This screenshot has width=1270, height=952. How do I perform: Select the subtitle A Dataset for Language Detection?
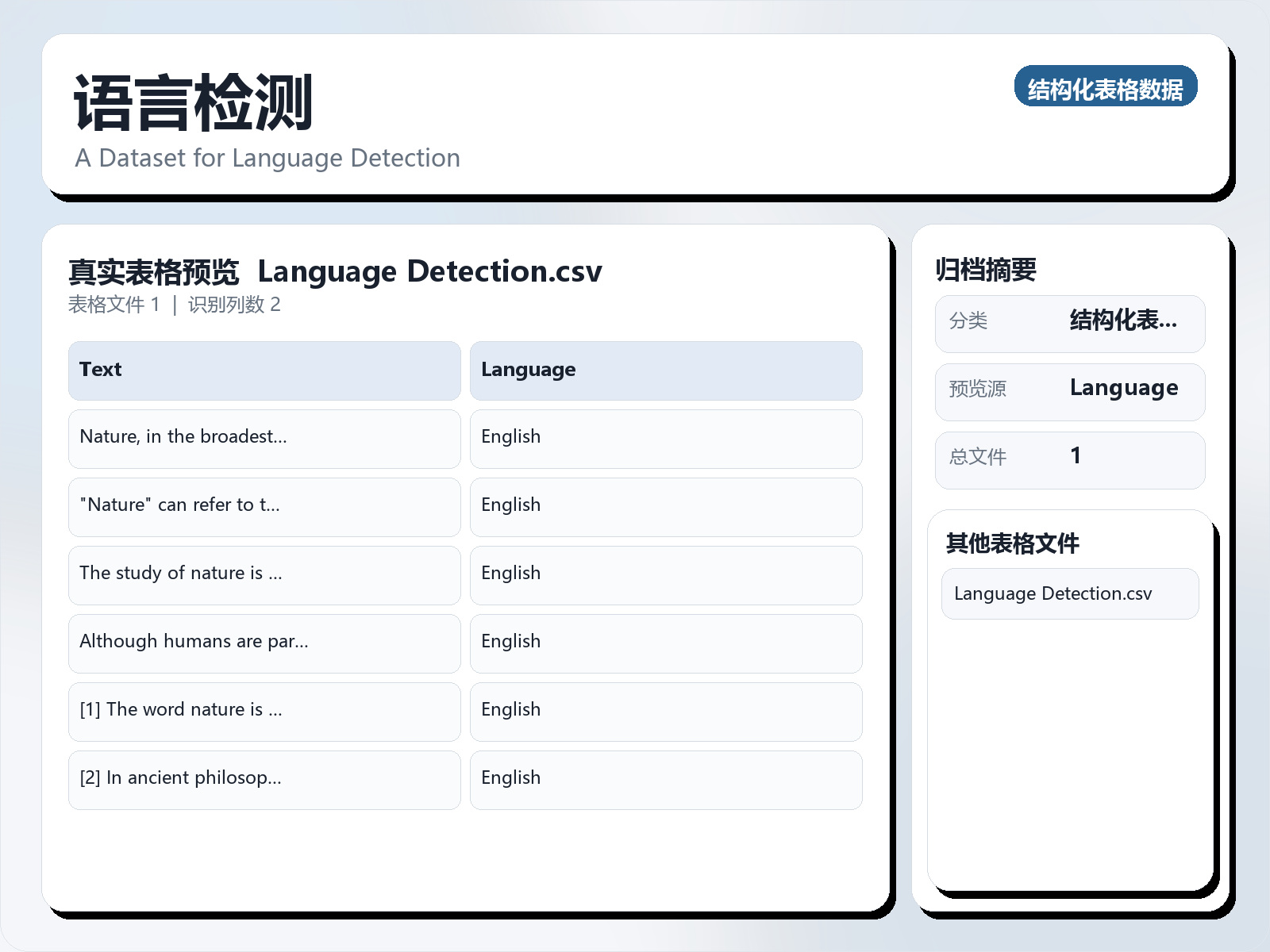(267, 158)
